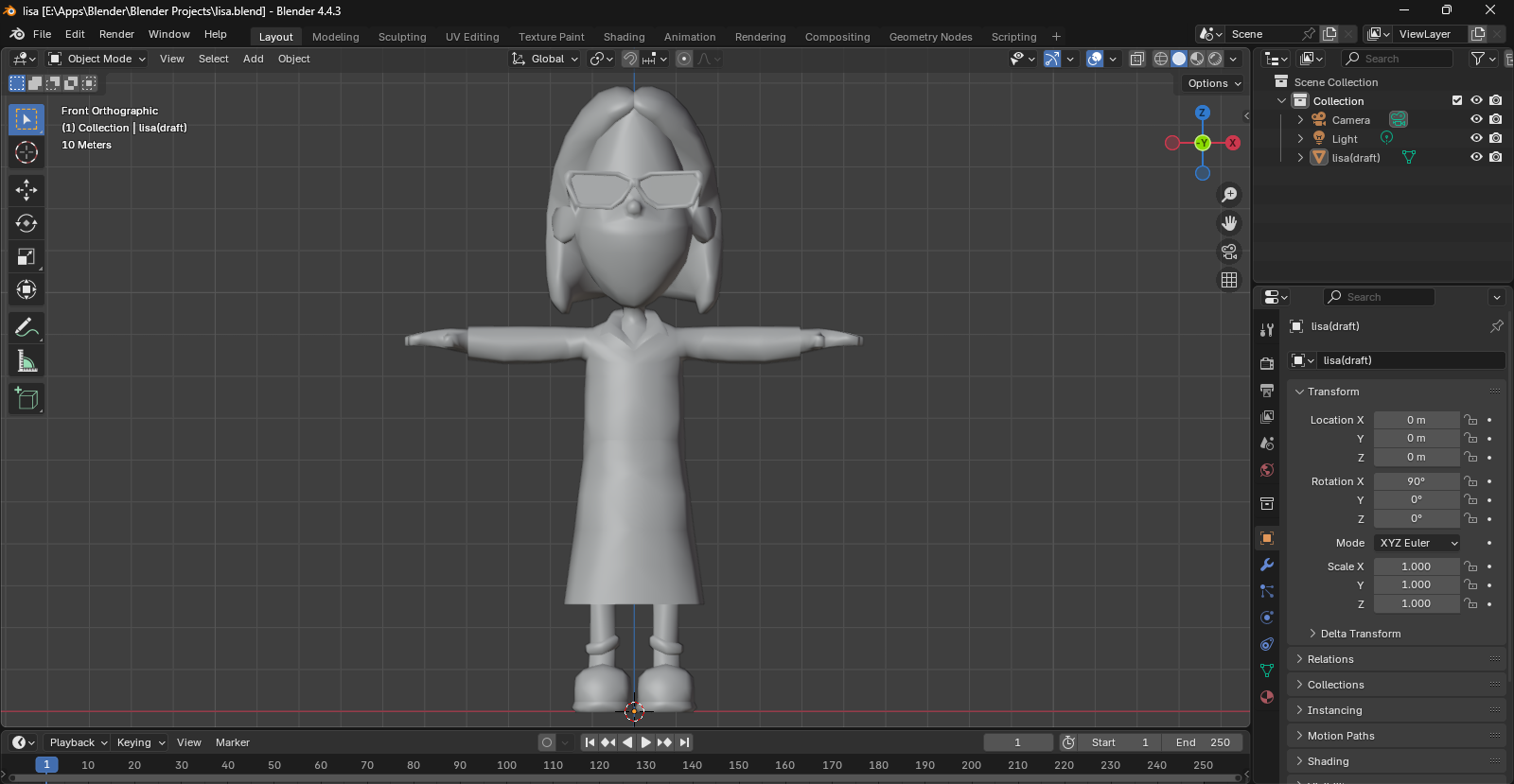The width and height of the screenshot is (1514, 784).
Task: Open the timeline Keying popover
Action: [x=140, y=742]
